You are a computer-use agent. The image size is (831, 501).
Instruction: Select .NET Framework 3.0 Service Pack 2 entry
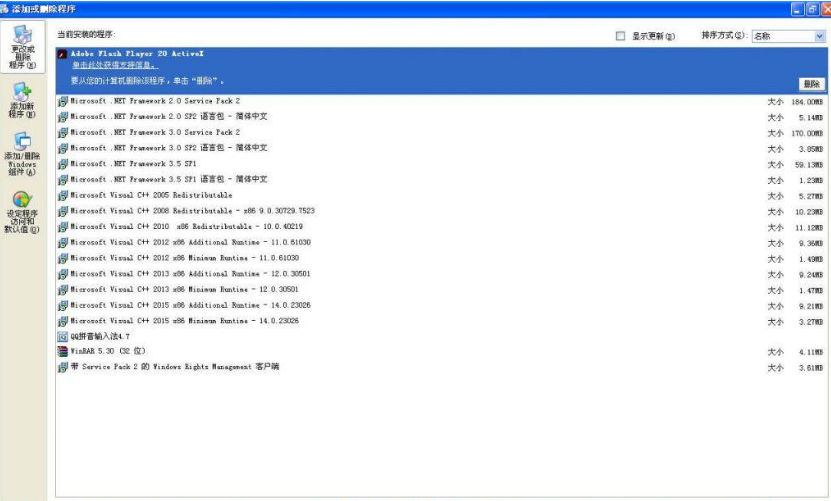coord(155,132)
